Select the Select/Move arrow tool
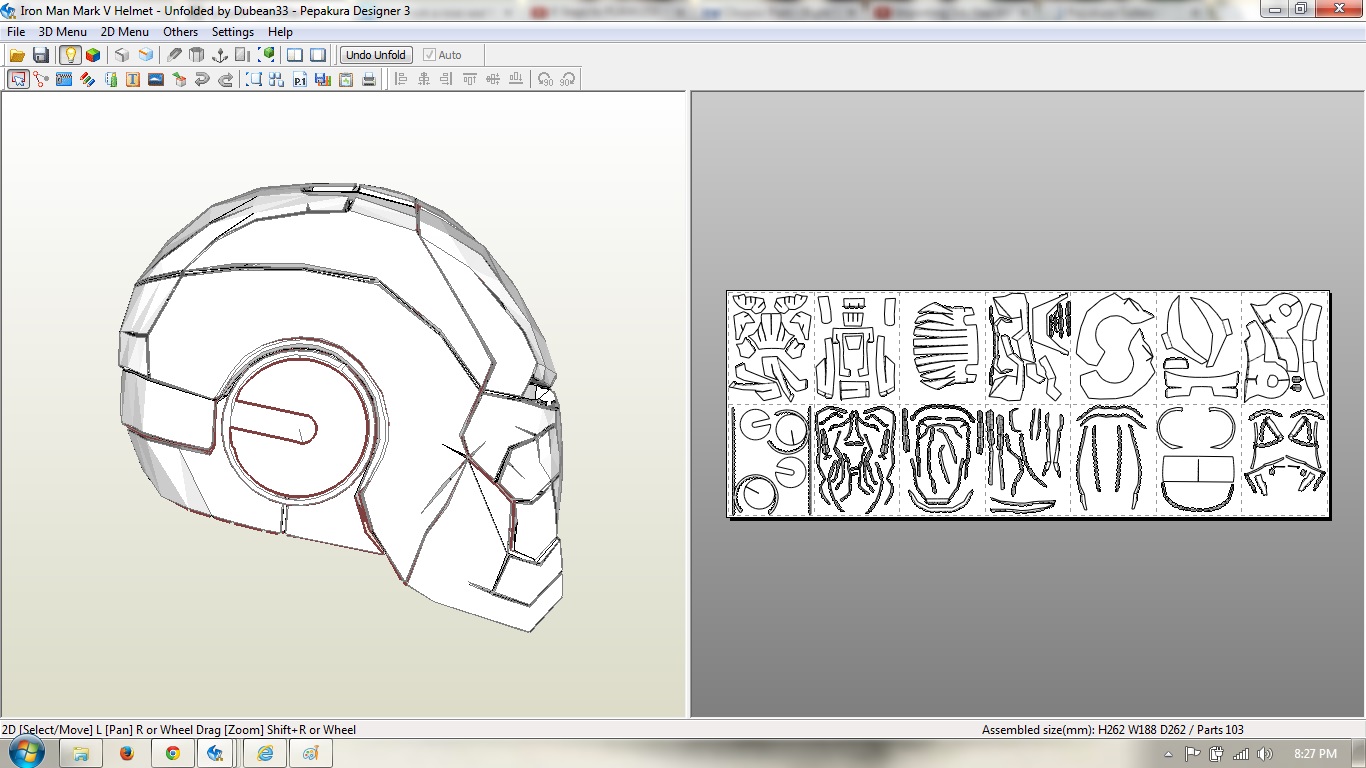Viewport: 1366px width, 768px height. coord(18,79)
